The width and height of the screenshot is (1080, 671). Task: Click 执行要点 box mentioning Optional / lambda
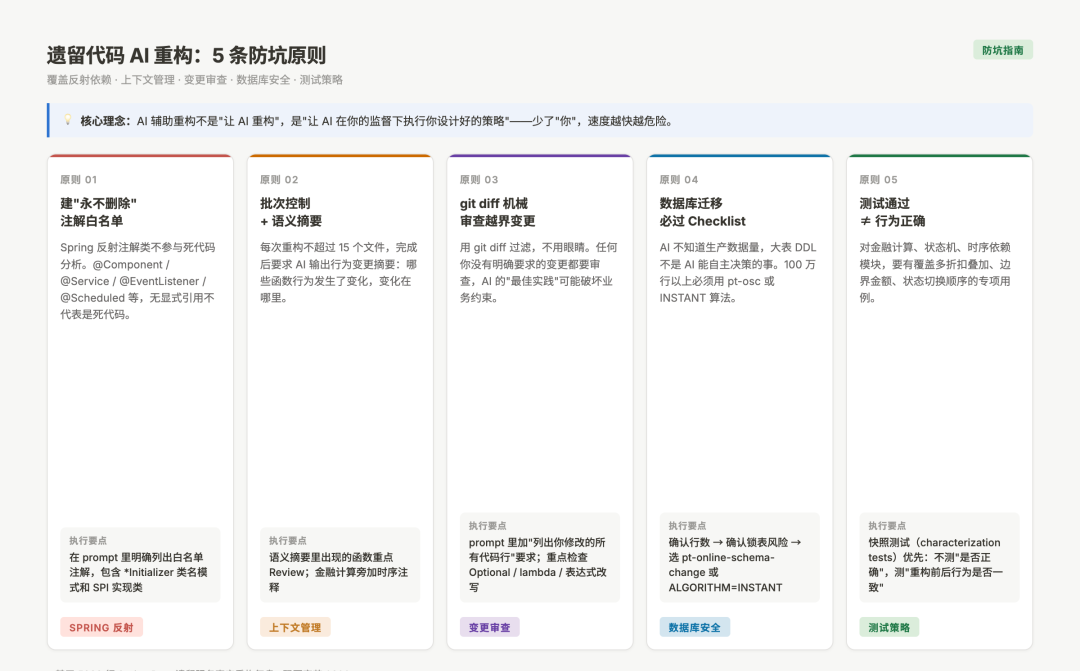(x=540, y=557)
